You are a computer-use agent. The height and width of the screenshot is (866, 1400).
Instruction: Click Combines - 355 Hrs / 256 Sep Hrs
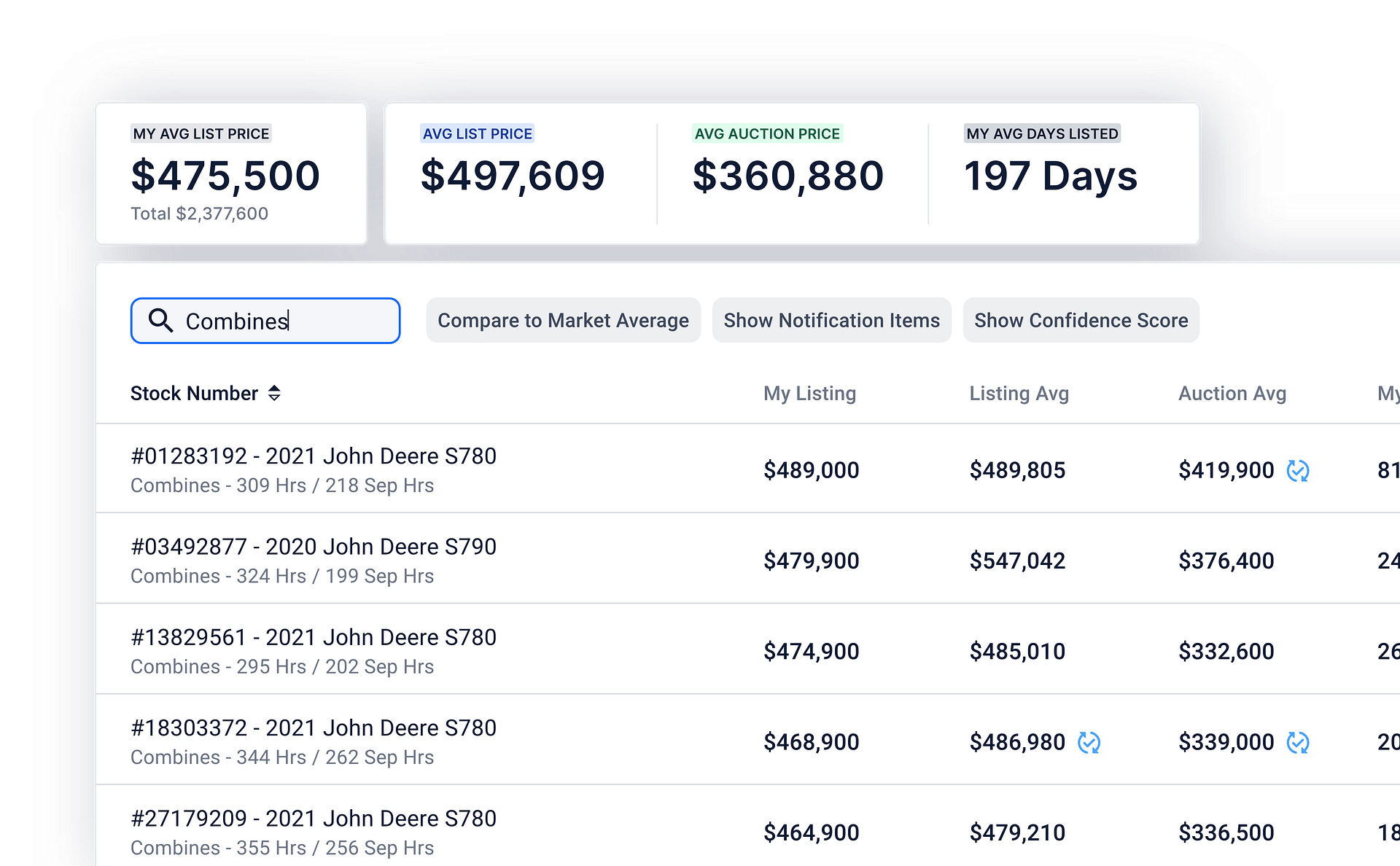click(x=282, y=848)
